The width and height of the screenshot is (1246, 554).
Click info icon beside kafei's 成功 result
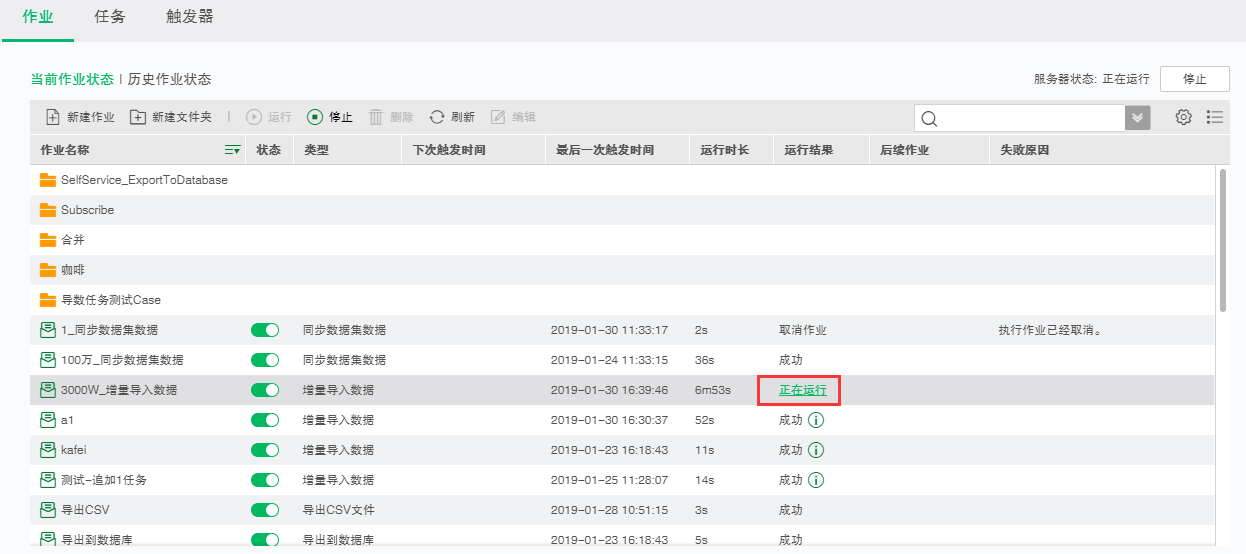tap(816, 450)
